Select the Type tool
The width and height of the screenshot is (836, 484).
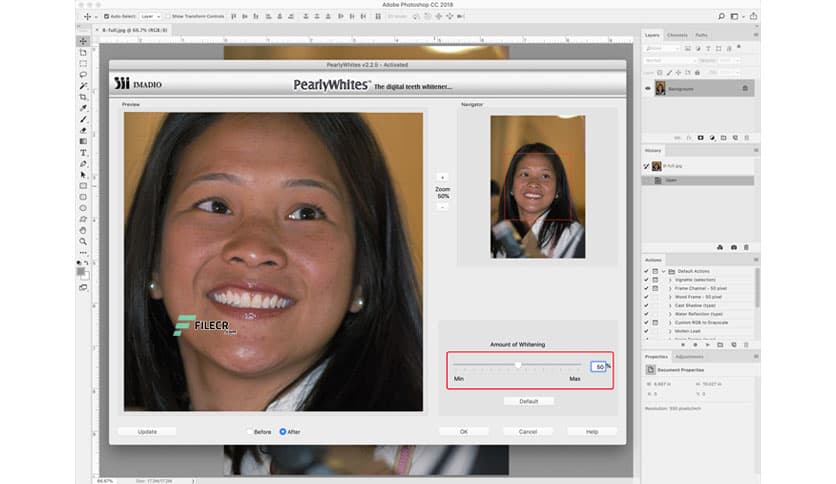(83, 153)
